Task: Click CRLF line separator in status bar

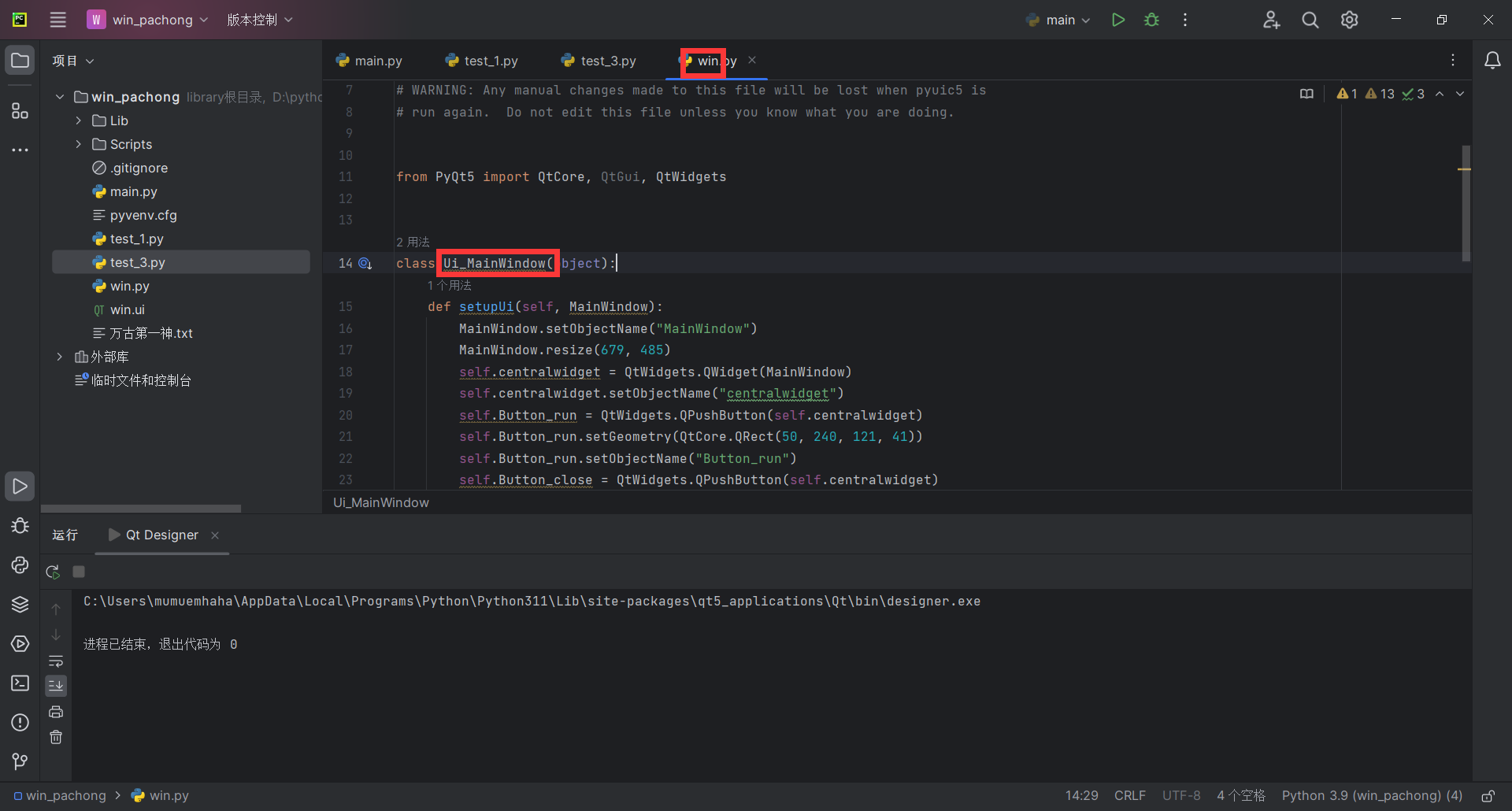Action: coord(1129,796)
